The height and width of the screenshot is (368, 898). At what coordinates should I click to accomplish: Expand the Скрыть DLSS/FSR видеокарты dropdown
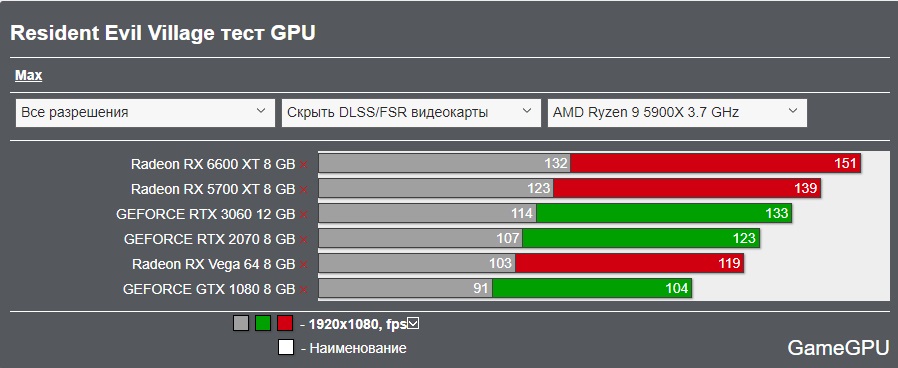pyautogui.click(x=411, y=112)
